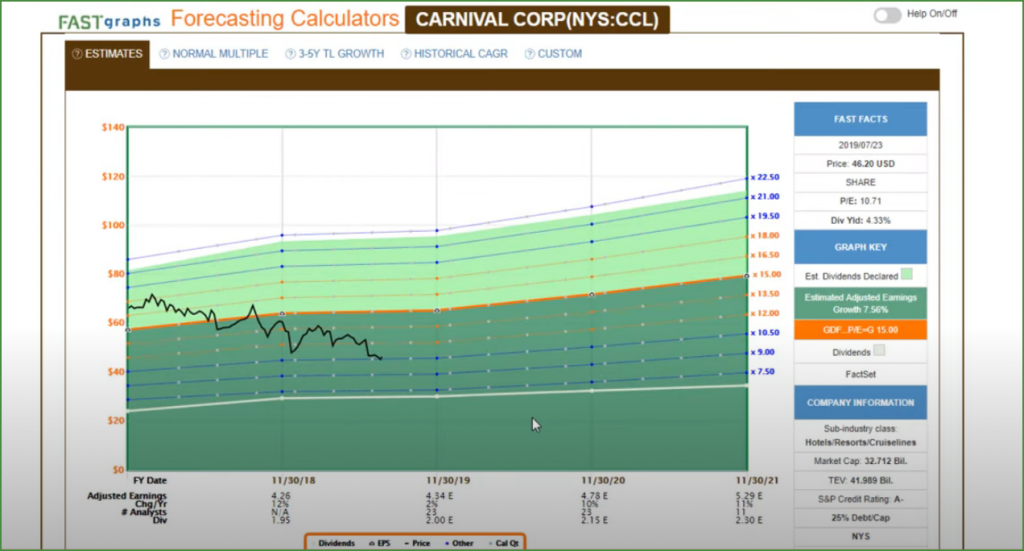Open the Historical CAGR tab
This screenshot has width=1024, height=551.
tap(460, 54)
